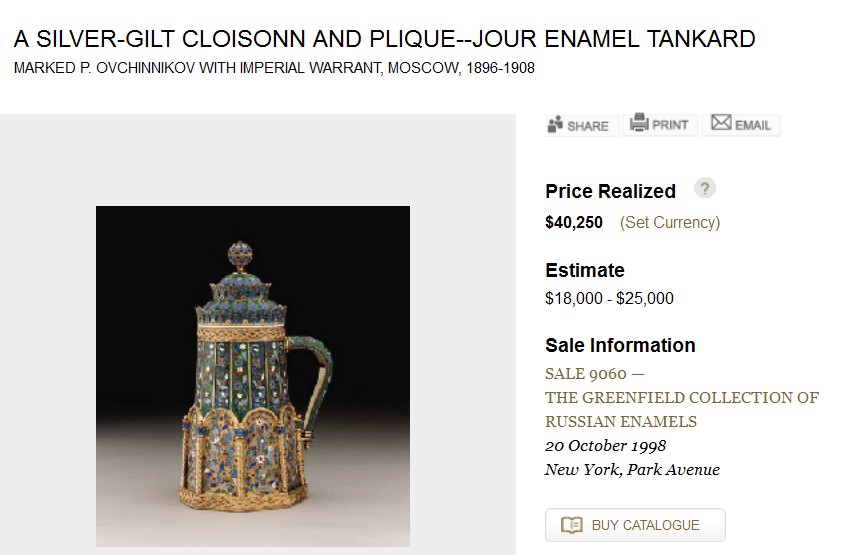The width and height of the screenshot is (843, 555).
Task: Click the PRINT button label
Action: [x=670, y=125]
